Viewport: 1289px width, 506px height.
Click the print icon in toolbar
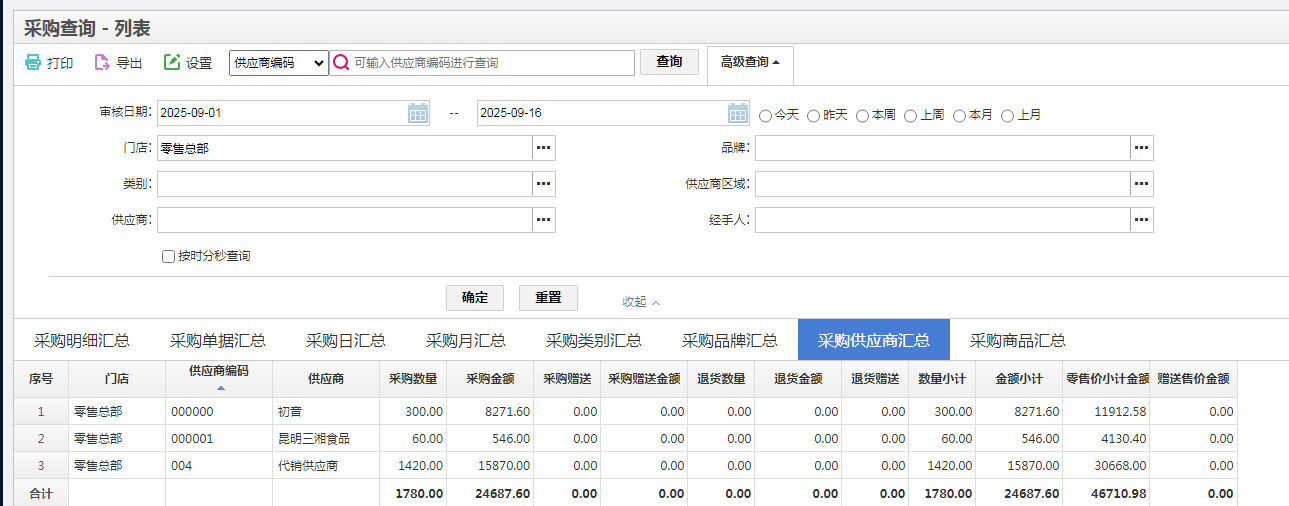33,63
